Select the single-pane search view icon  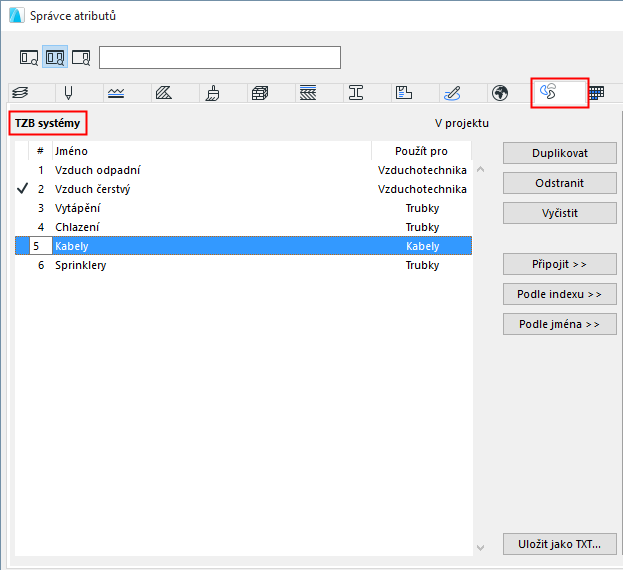[29, 57]
